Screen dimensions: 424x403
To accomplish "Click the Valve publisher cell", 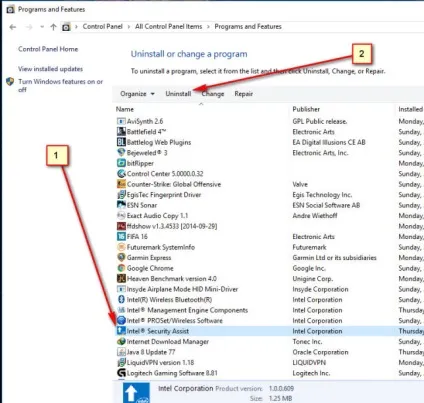I will click(300, 184).
